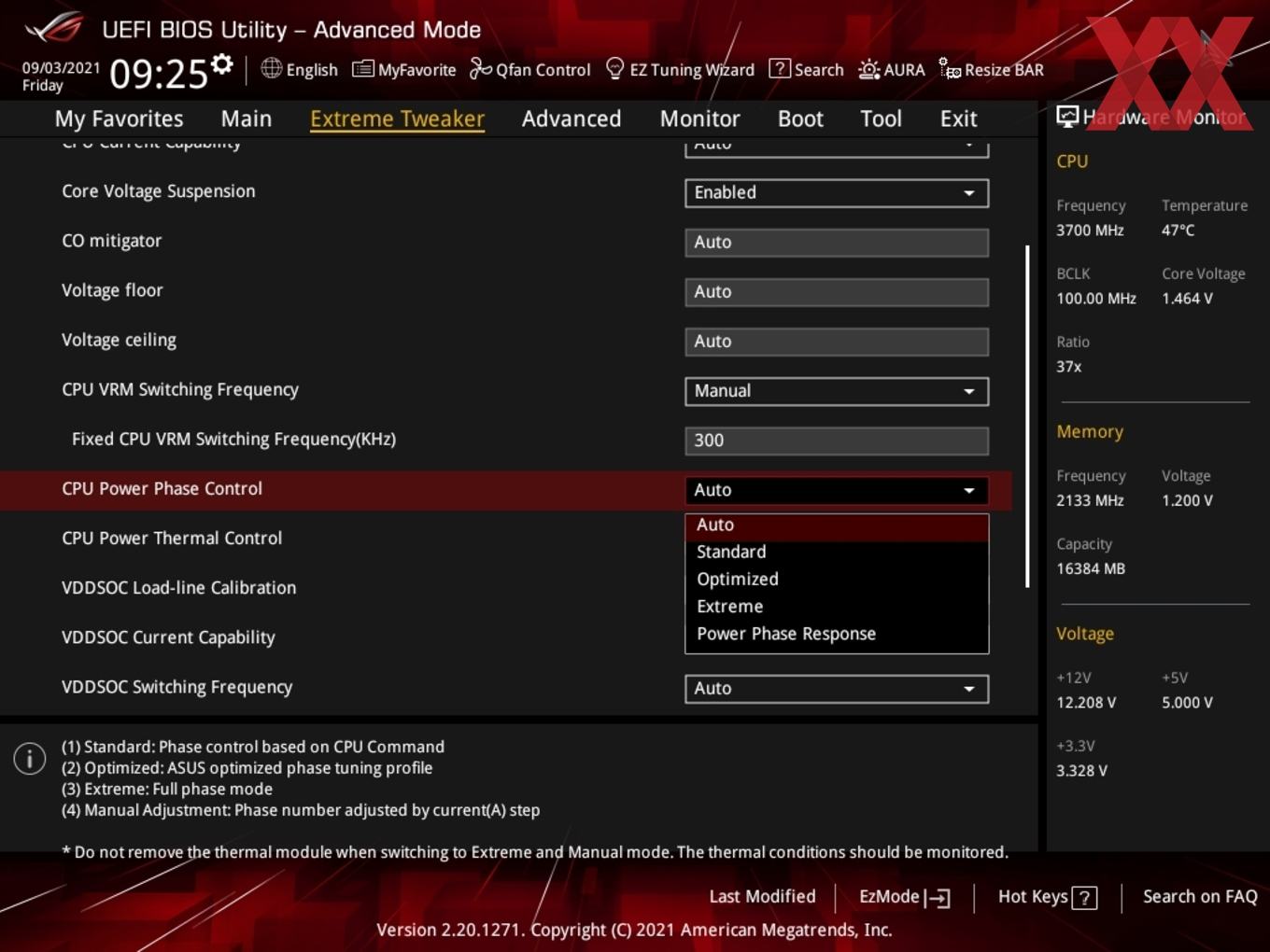Choose Optimized phase control option
1270x952 pixels.
[837, 579]
